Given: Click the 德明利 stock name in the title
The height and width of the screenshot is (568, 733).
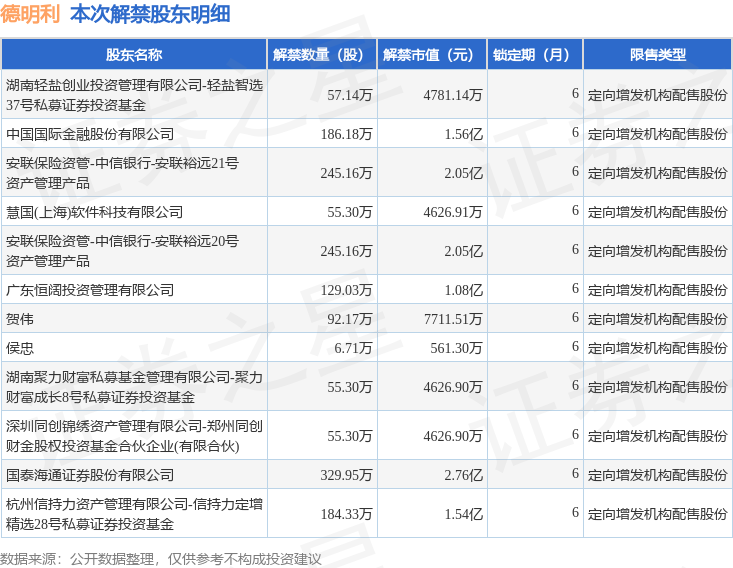Looking at the screenshot, I should (x=30, y=14).
